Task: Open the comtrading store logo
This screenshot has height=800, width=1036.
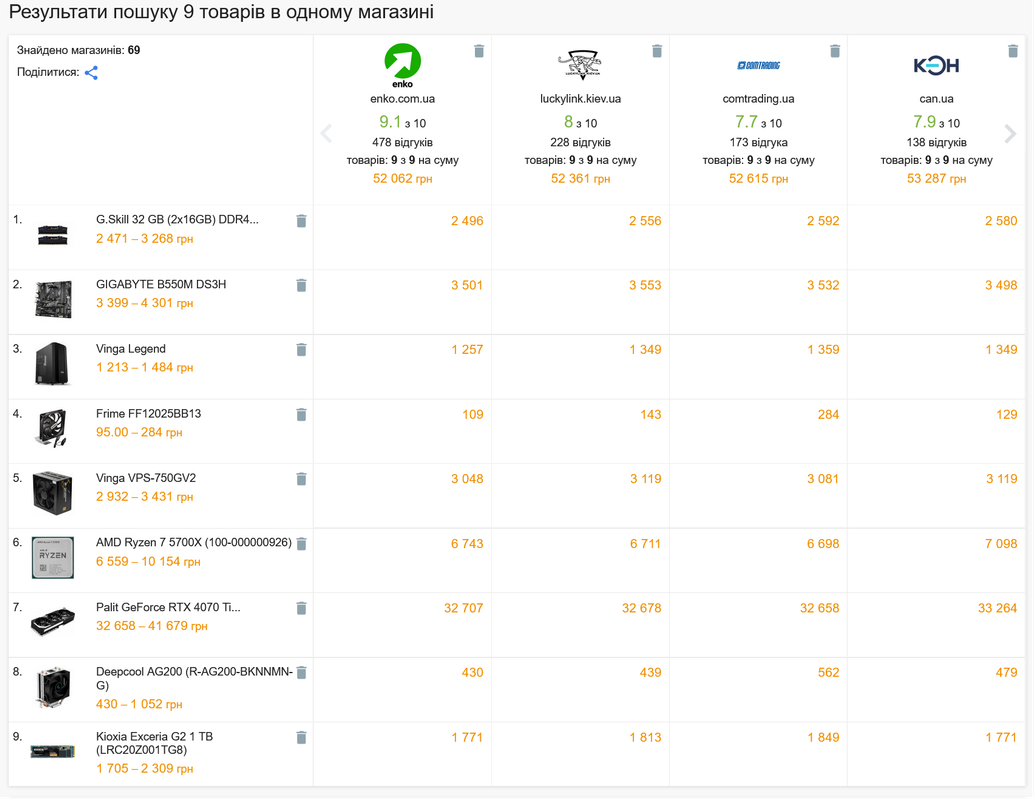Action: tap(758, 65)
